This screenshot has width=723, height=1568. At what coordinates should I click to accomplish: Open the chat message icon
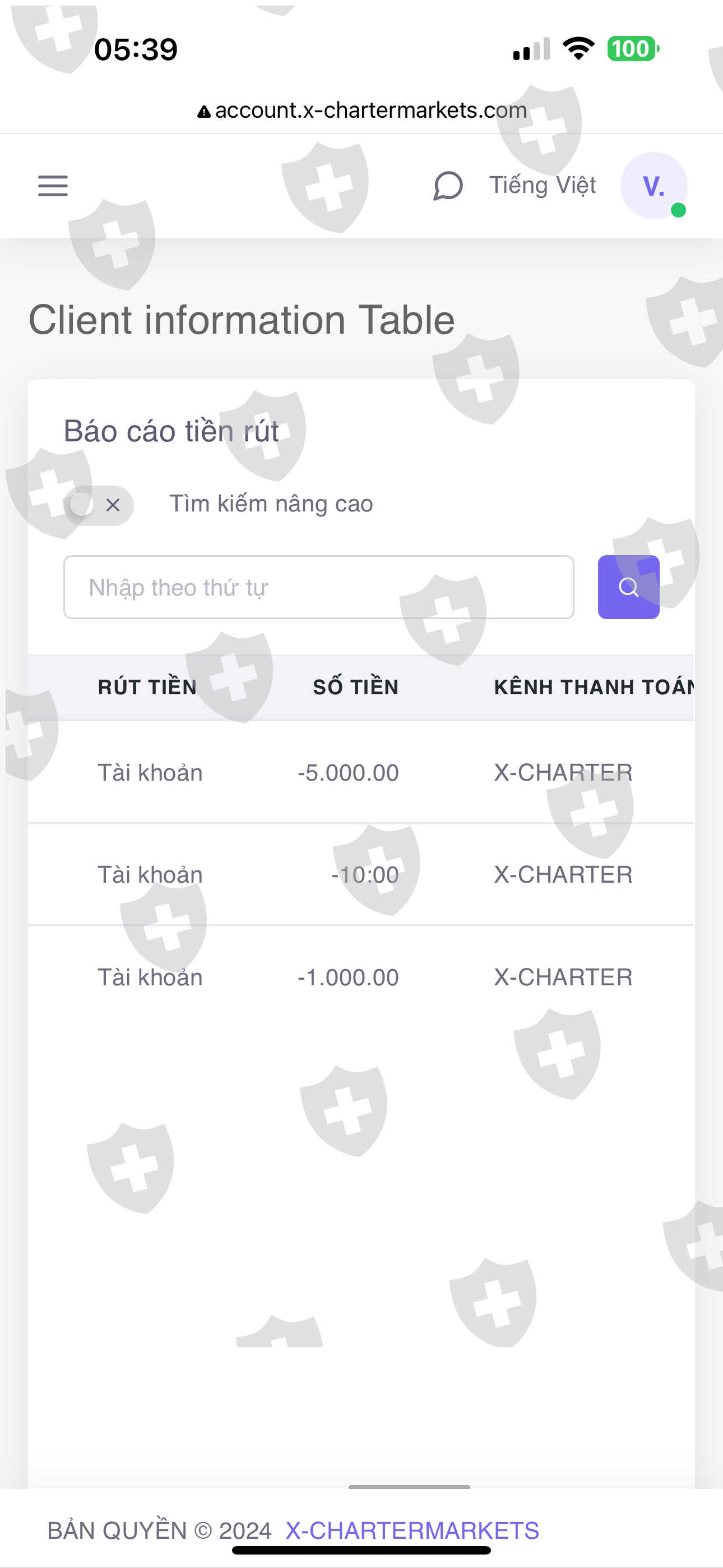448,186
